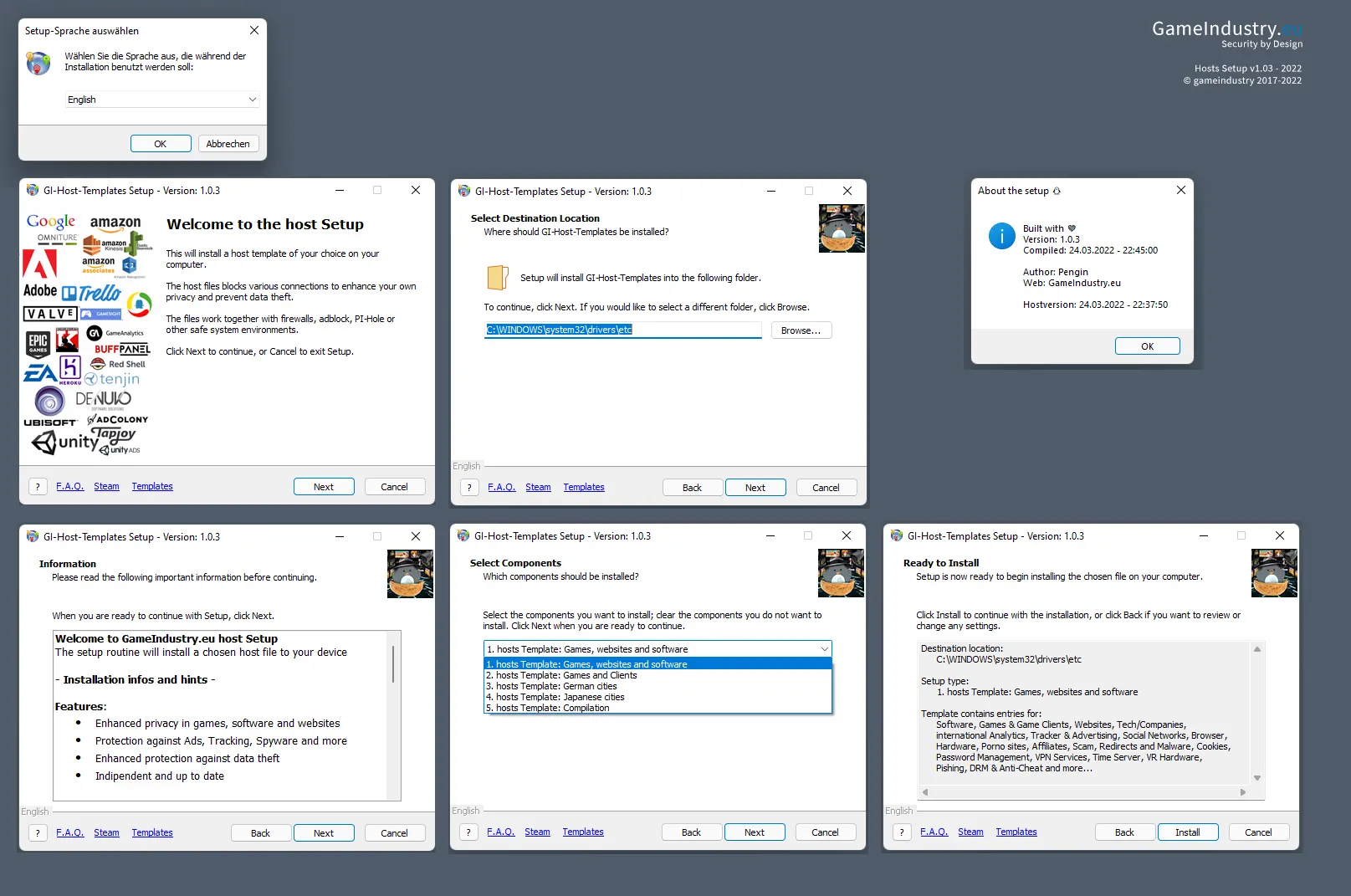Select '2. hosts Template: Games and Clients'
The width and height of the screenshot is (1351, 896).
pos(658,675)
